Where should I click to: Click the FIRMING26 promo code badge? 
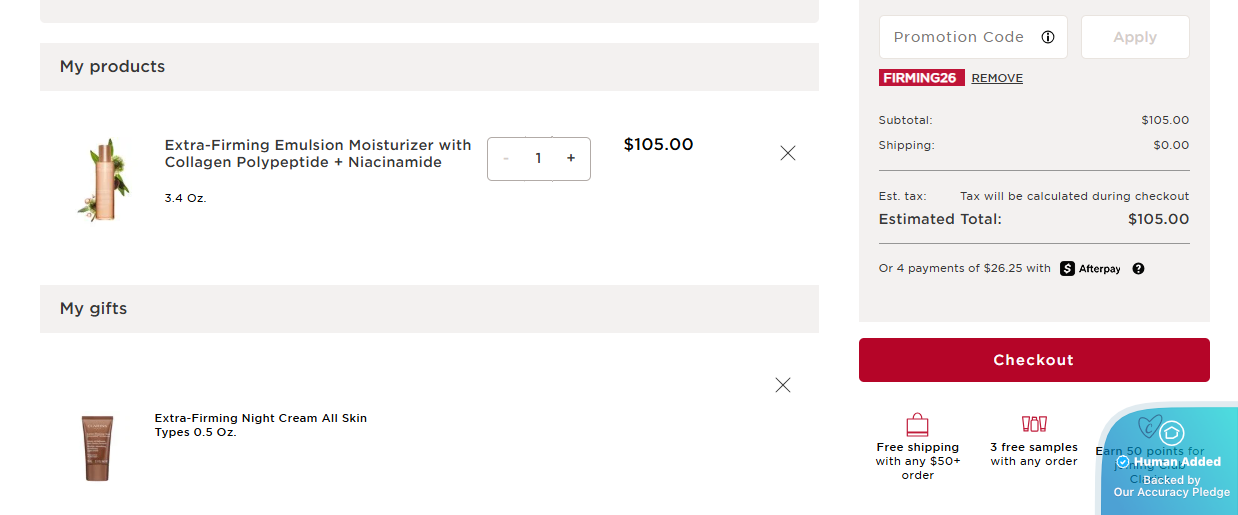(x=921, y=78)
